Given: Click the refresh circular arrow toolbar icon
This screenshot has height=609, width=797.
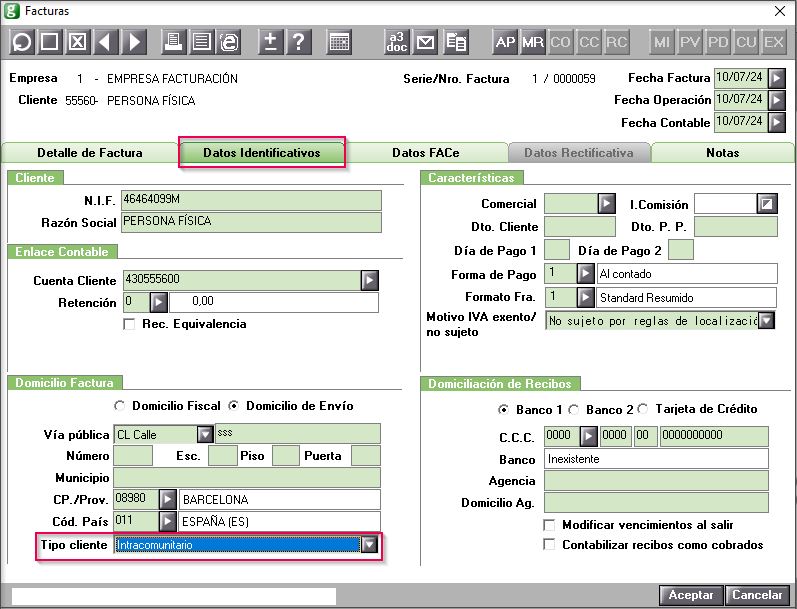Looking at the screenshot, I should pyautogui.click(x=22, y=42).
